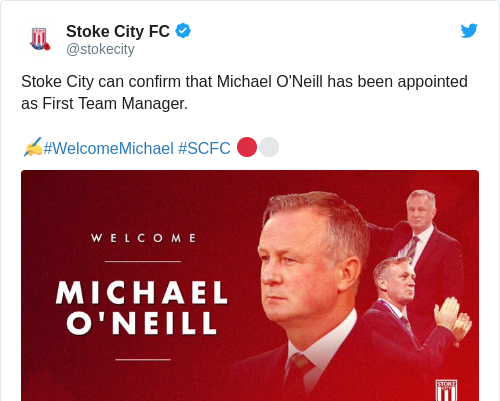Click the clapping hands in the image
500x401 pixels.
(452, 318)
